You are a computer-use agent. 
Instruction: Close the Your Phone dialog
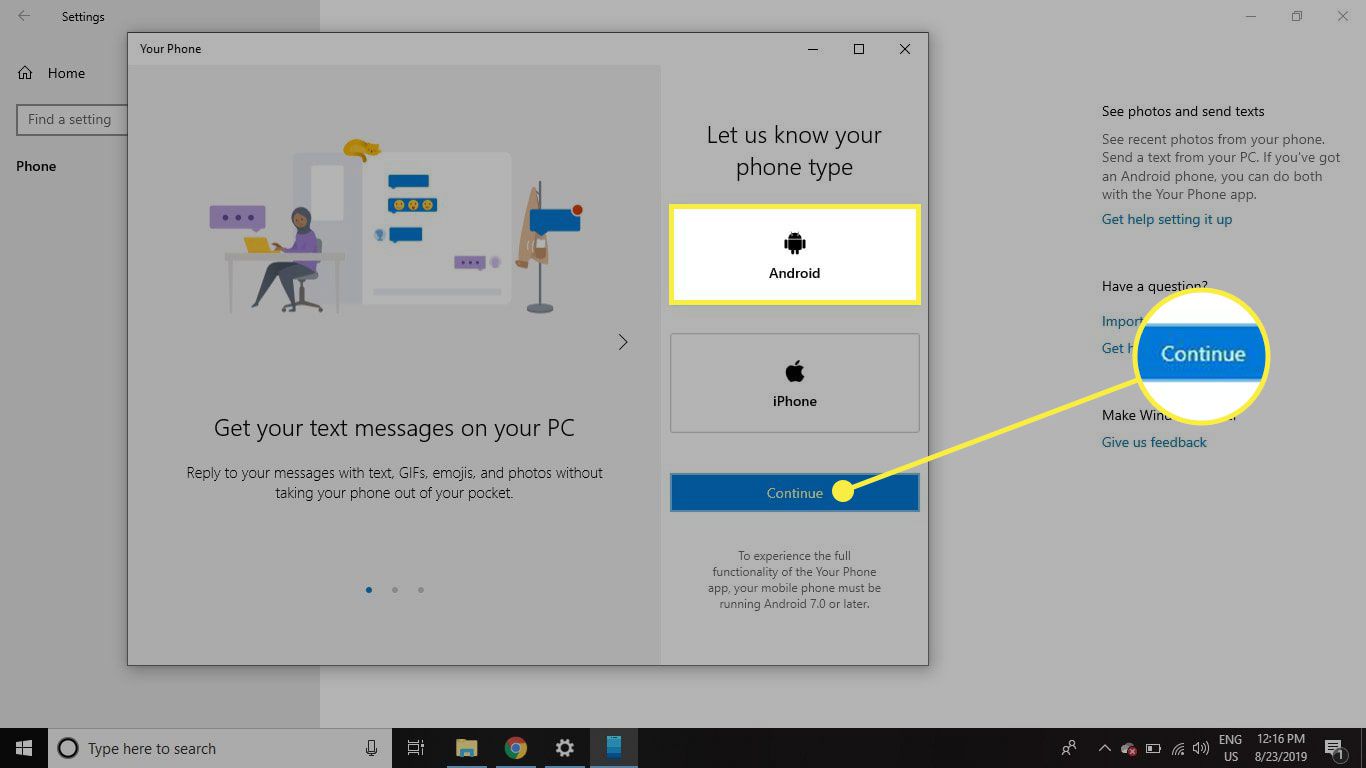(905, 49)
